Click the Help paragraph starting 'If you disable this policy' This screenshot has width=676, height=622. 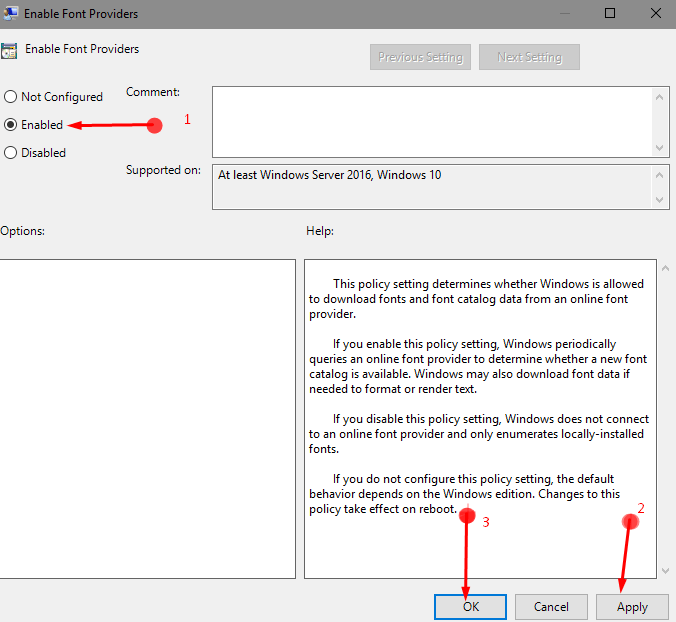[479, 434]
